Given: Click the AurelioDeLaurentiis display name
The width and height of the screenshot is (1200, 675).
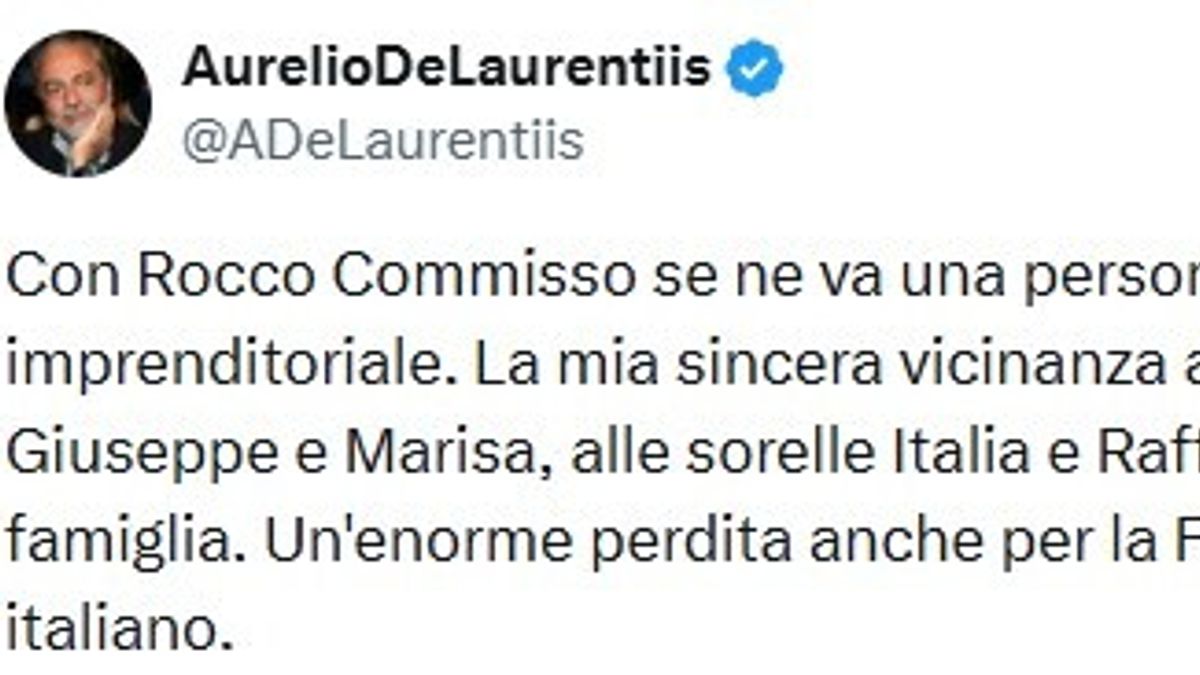Looking at the screenshot, I should click(x=447, y=67).
